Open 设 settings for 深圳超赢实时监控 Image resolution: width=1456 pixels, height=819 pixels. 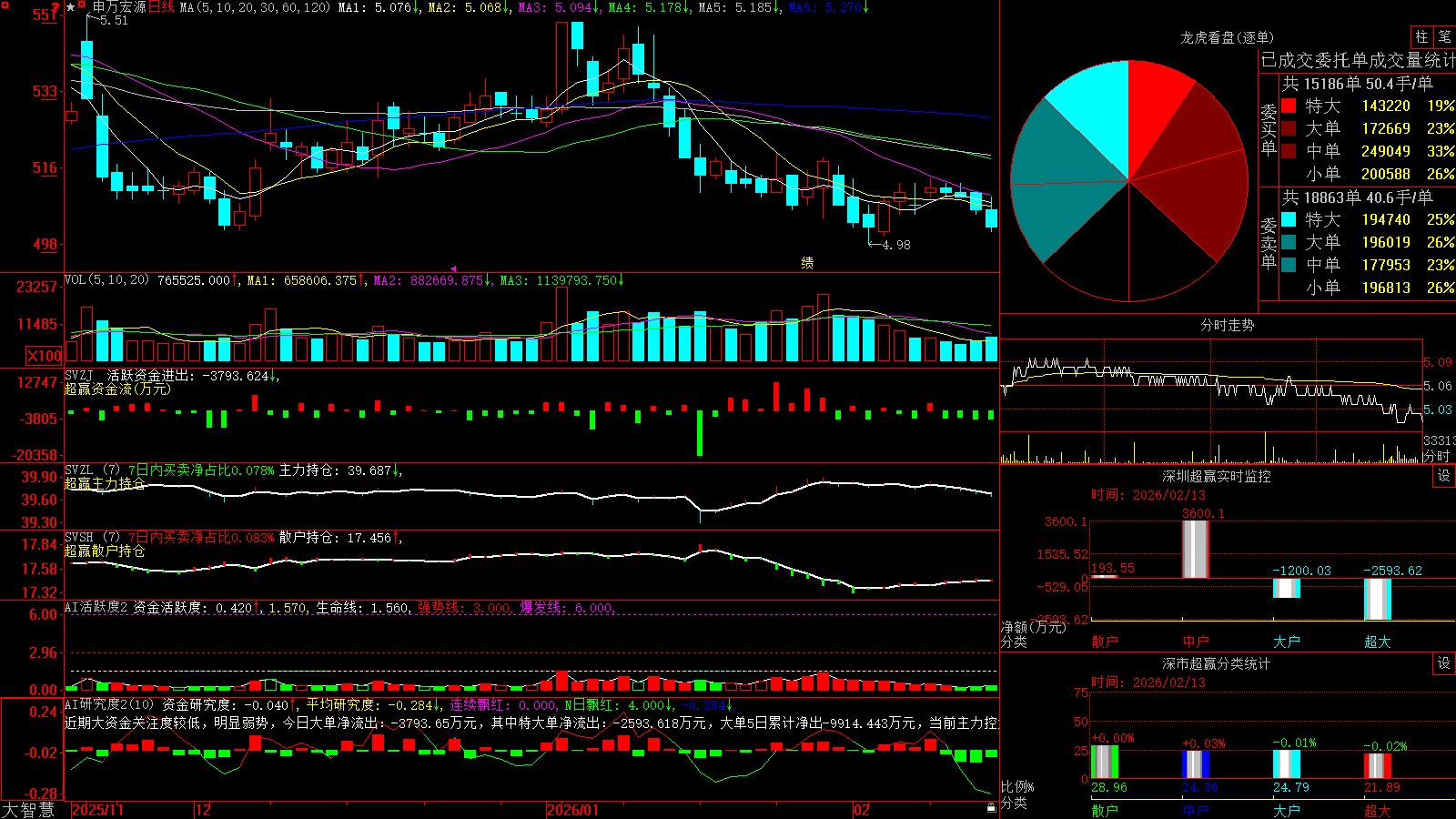pos(1444,476)
